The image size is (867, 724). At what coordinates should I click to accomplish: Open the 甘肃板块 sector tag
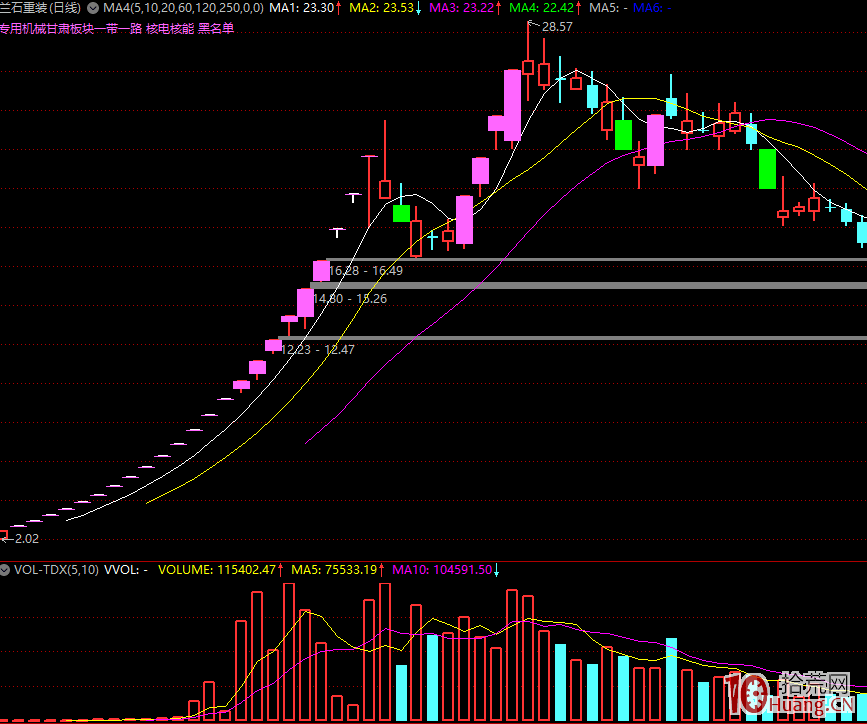70,28
